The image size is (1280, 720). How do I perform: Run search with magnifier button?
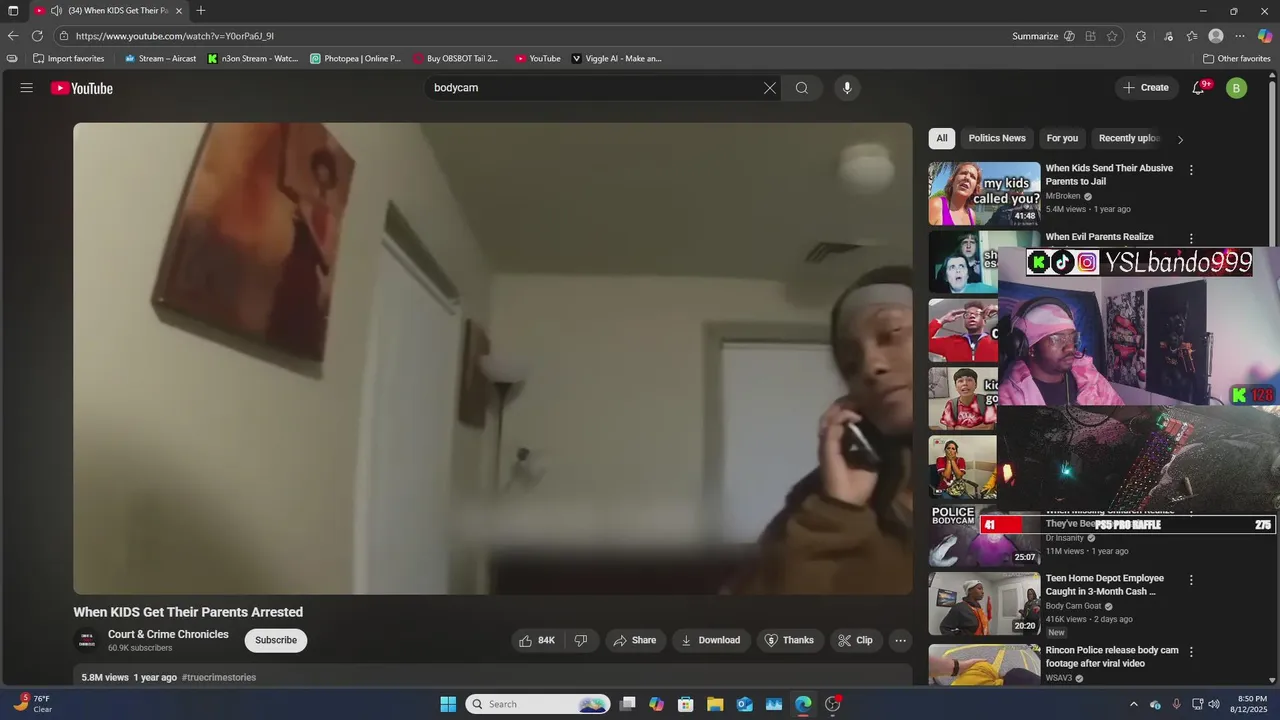tap(802, 88)
